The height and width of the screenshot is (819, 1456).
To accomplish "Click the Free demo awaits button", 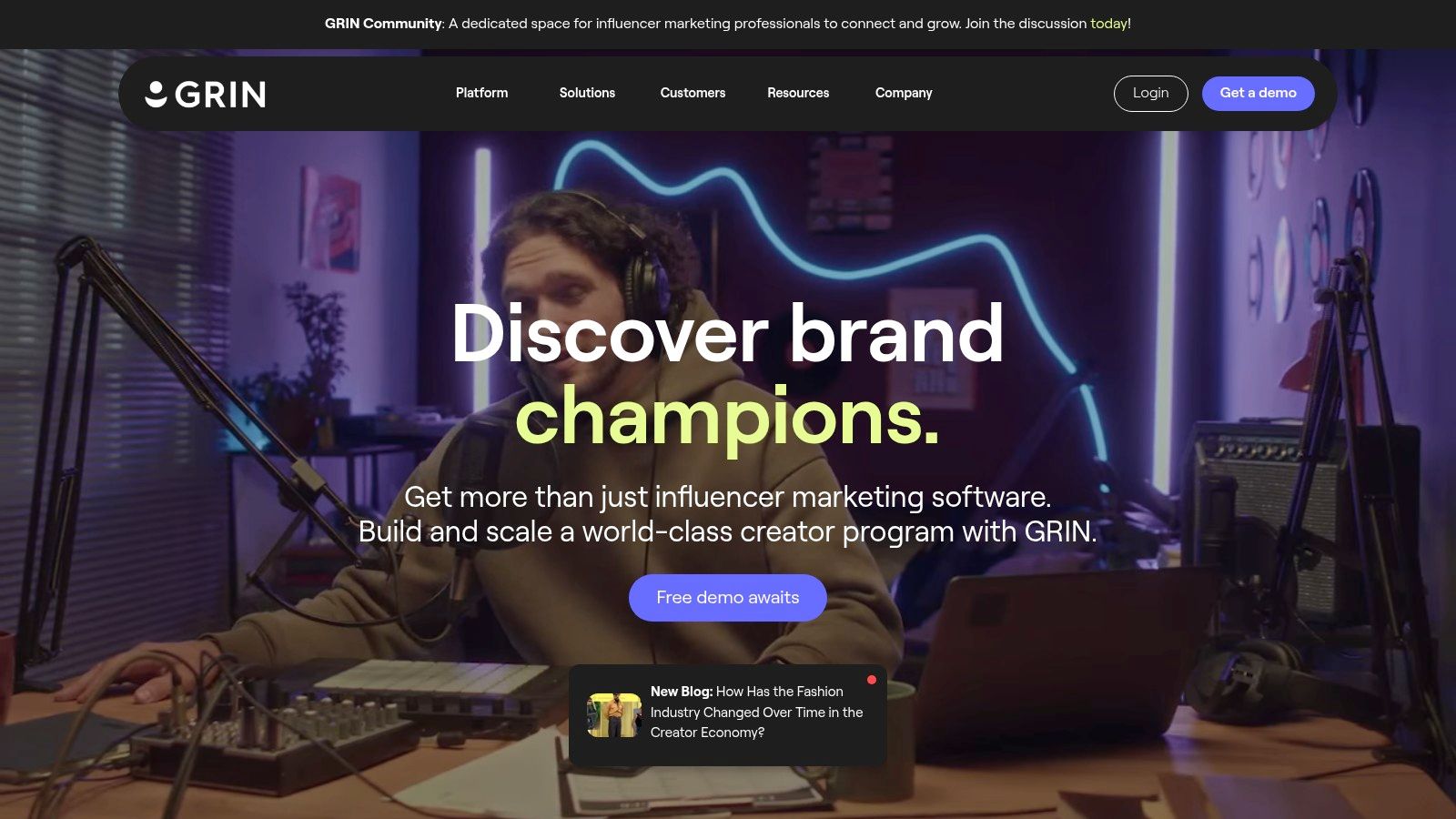I will [727, 597].
